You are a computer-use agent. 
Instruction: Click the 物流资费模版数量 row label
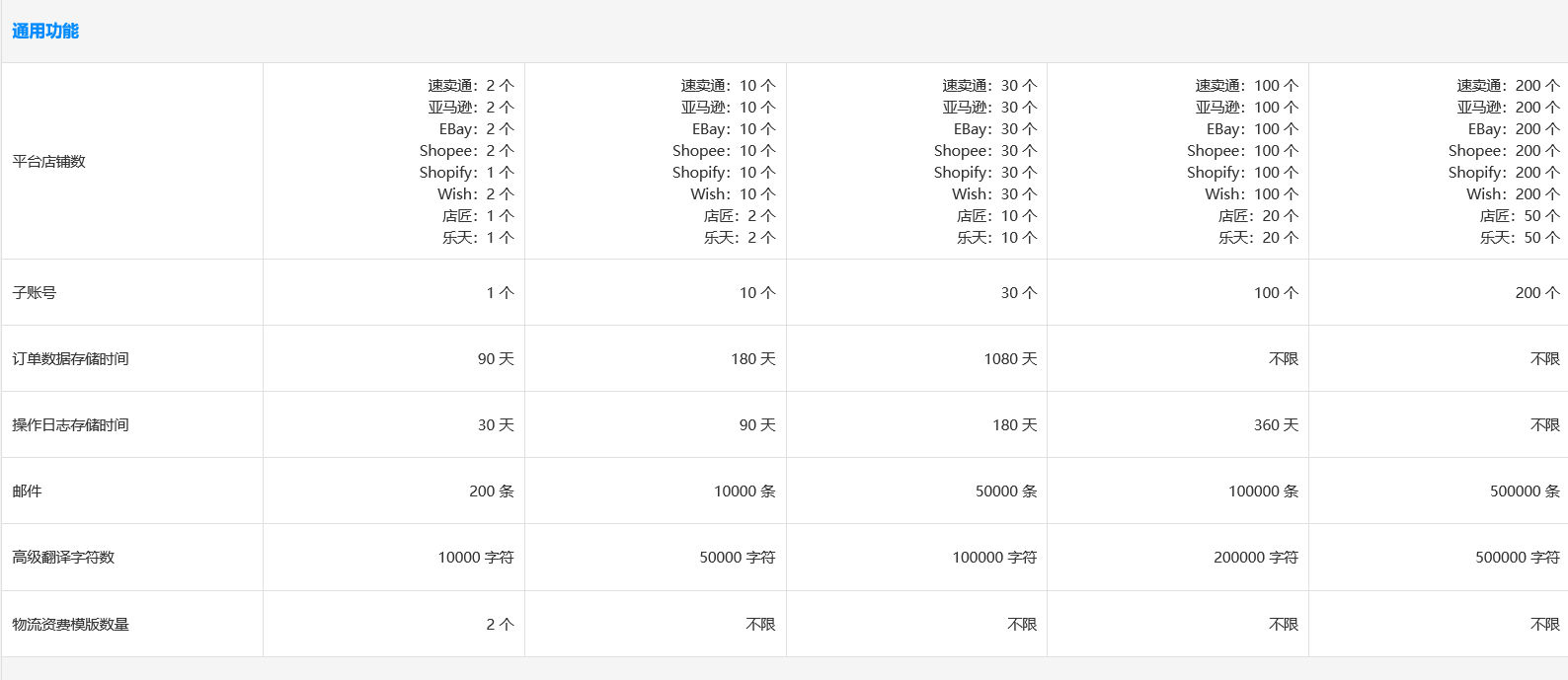click(x=70, y=624)
